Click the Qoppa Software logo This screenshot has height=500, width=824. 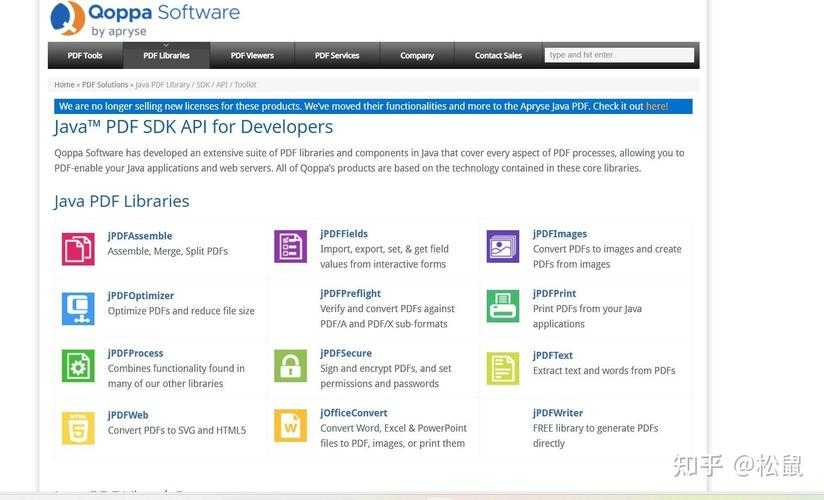[x=145, y=20]
